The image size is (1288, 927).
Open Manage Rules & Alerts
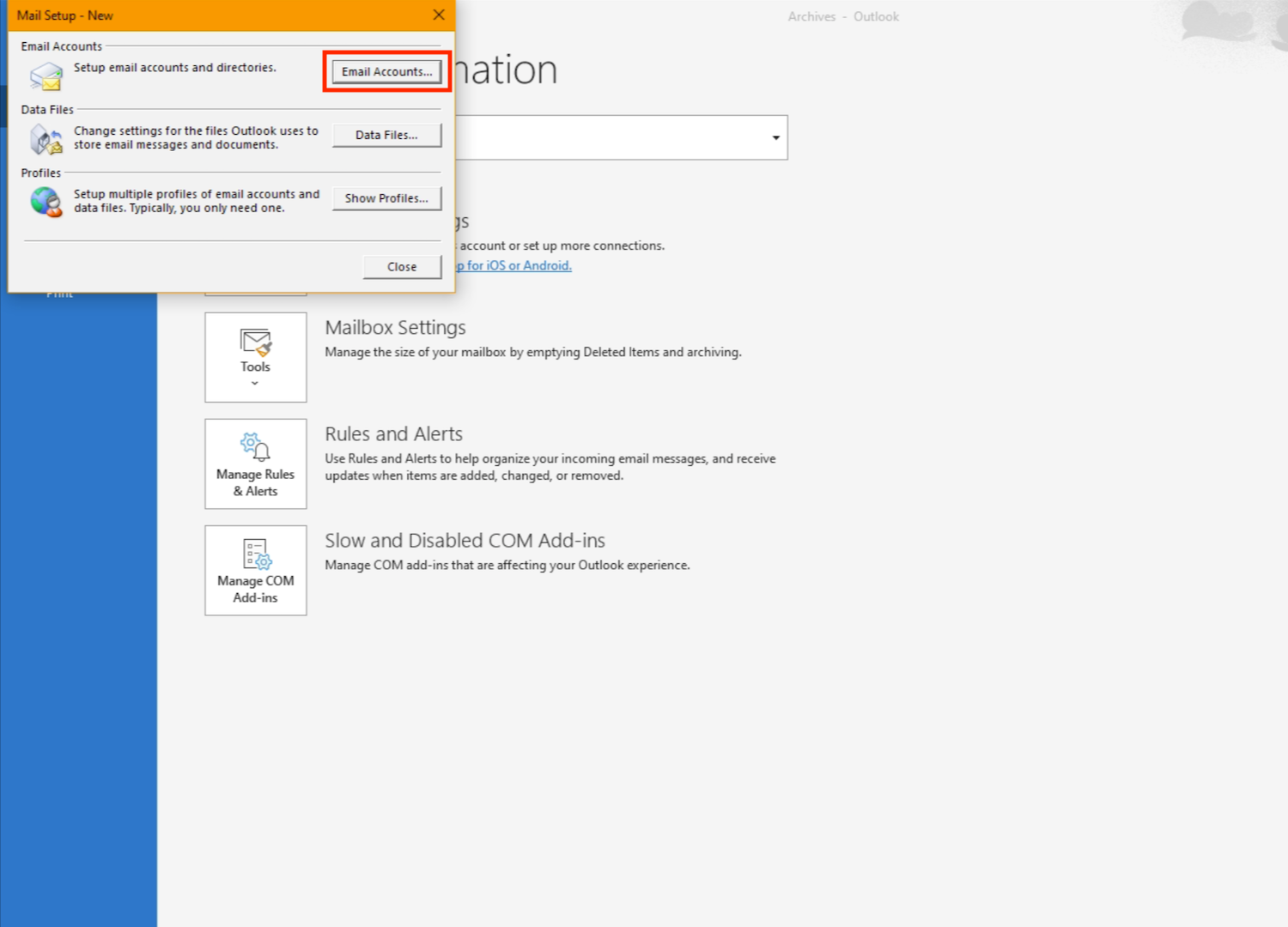255,463
